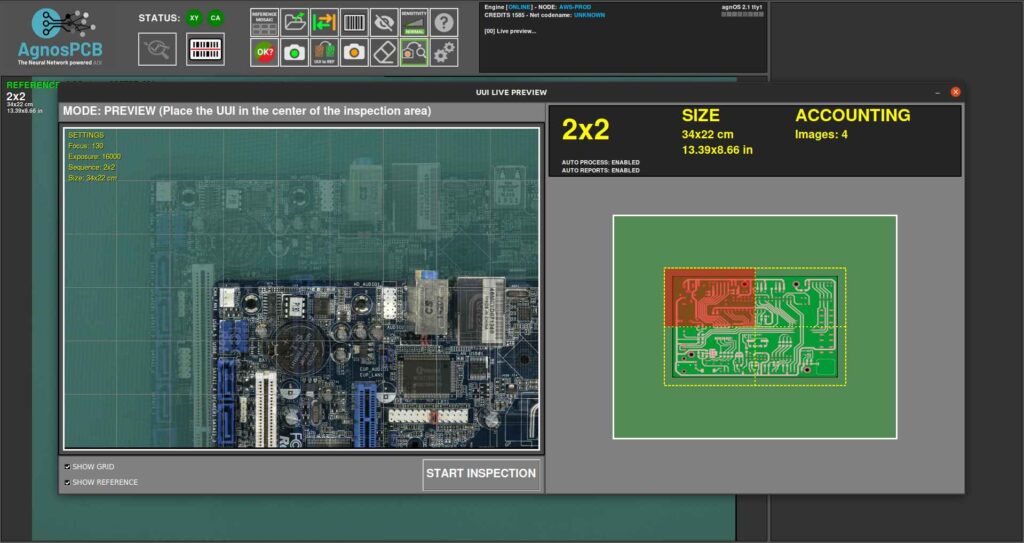This screenshot has height=543, width=1024.
Task: Click the orange-lens camera capture icon
Action: click(x=354, y=52)
